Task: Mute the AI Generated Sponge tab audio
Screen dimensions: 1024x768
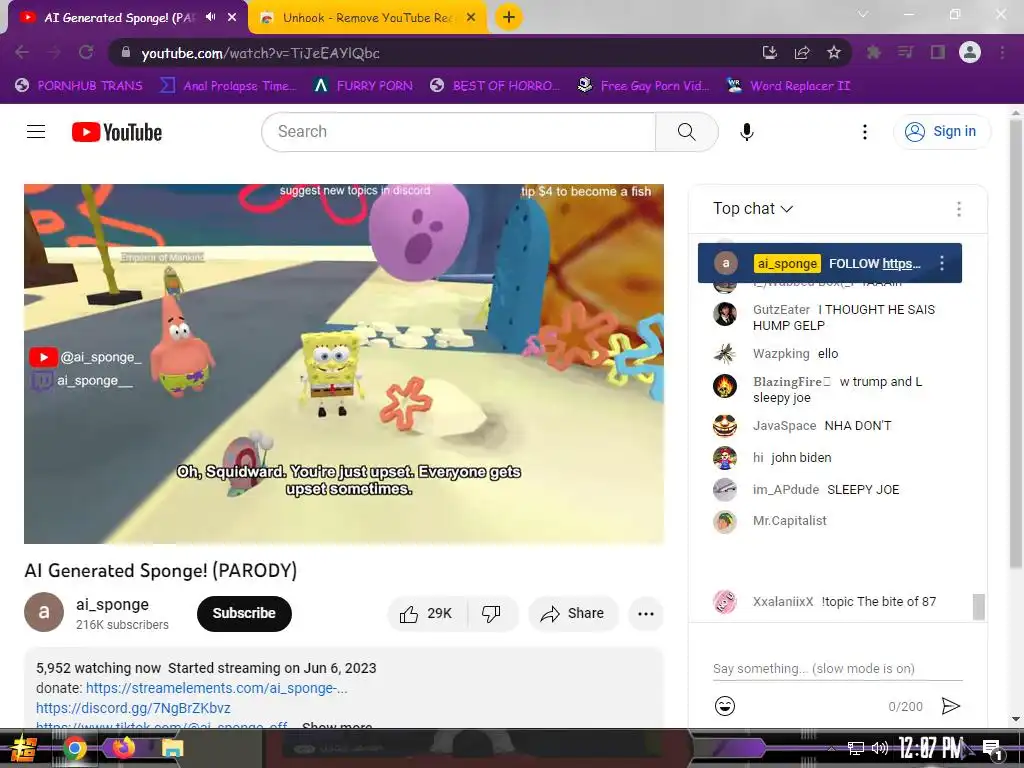Action: pos(210,17)
